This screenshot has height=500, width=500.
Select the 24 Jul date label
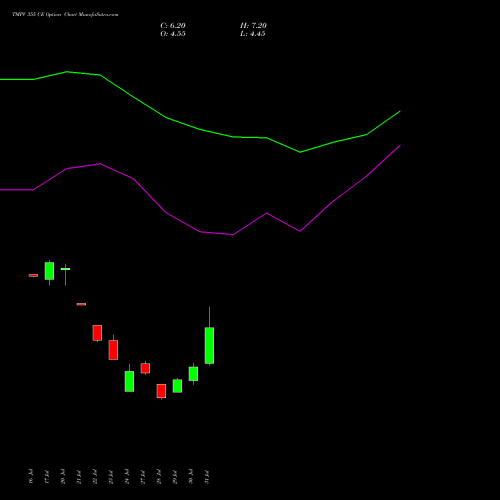(127, 476)
